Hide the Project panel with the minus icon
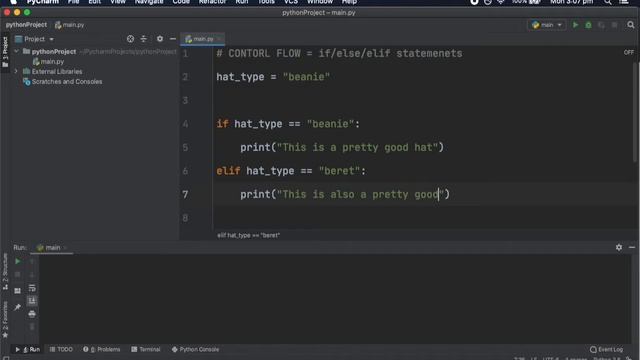Image resolution: width=640 pixels, height=360 pixels. (173, 39)
